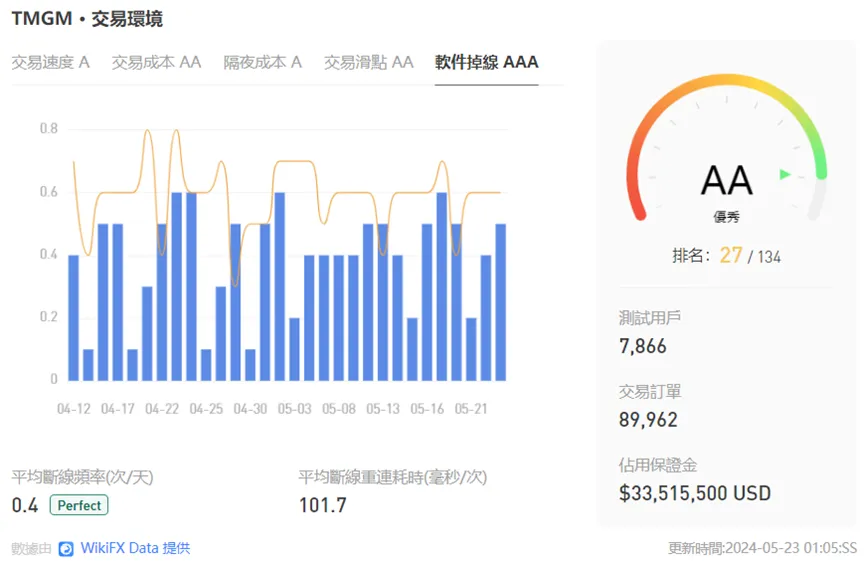Select the 隔夜成本 A tab
The width and height of the screenshot is (865, 561).
tap(263, 62)
